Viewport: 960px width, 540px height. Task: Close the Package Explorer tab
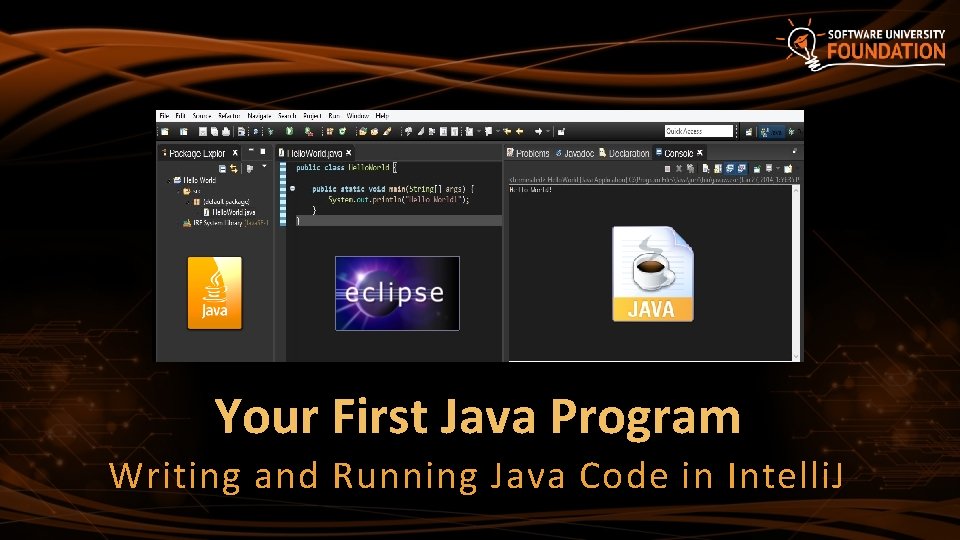(235, 153)
